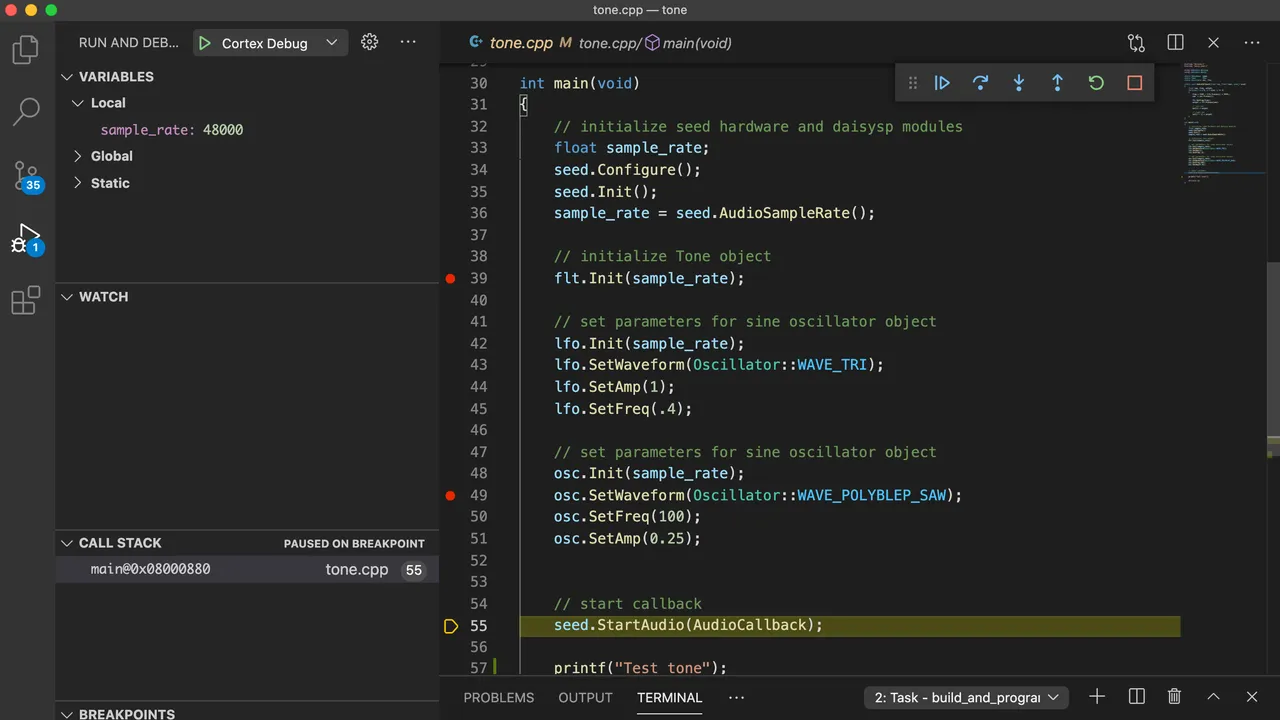The height and width of the screenshot is (720, 1280).
Task: Open editor more actions menu
Action: (x=1252, y=43)
